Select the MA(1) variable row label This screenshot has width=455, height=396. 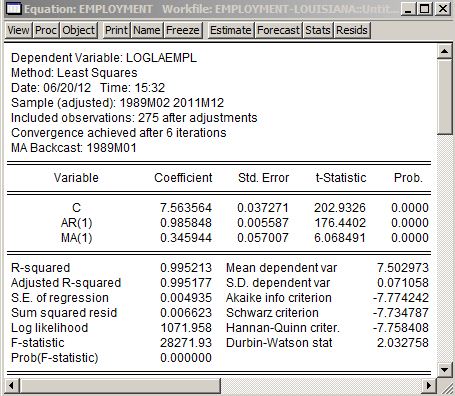[76, 238]
